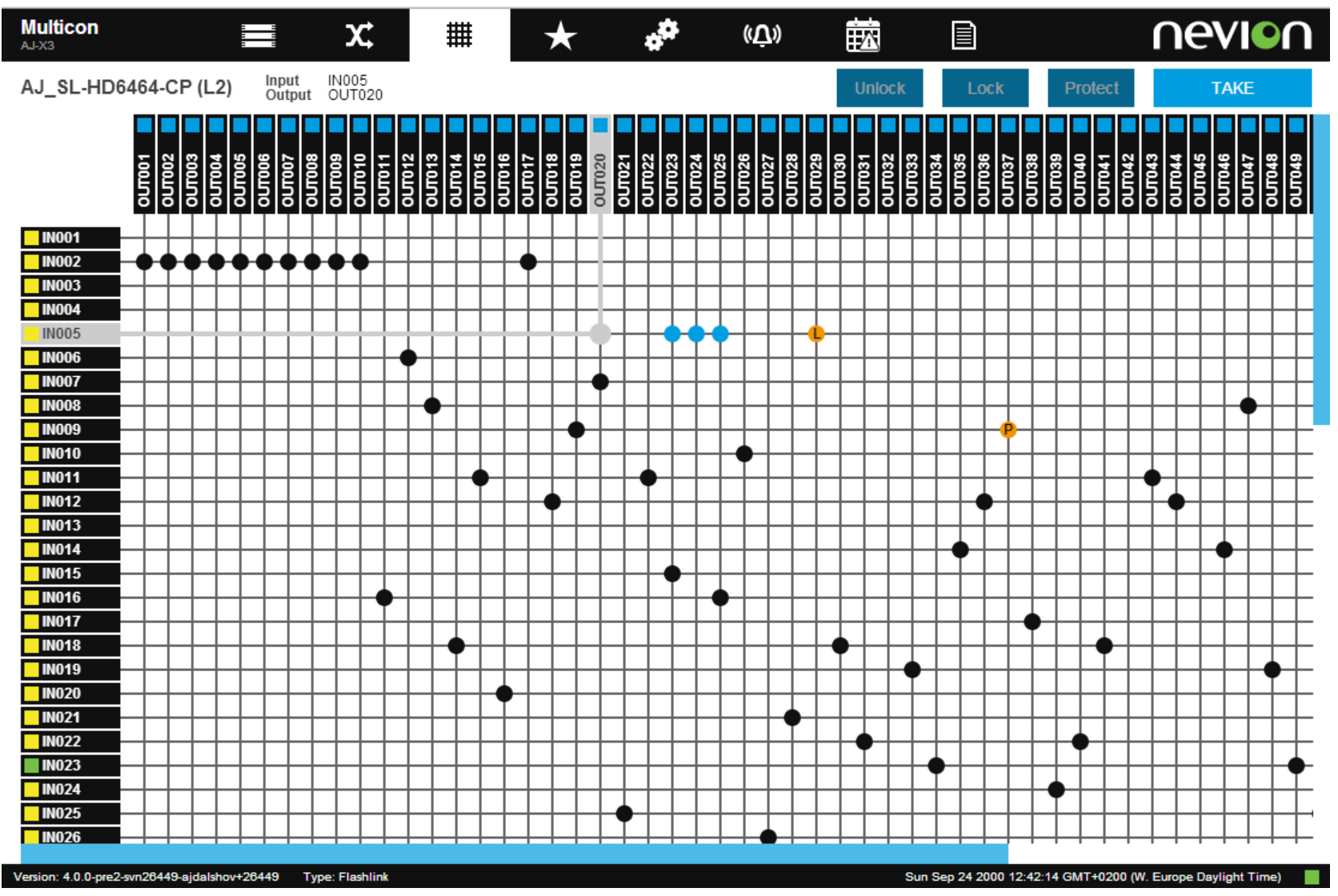Open the crosspoint routing view
This screenshot has height=896, width=1338.
[x=359, y=34]
